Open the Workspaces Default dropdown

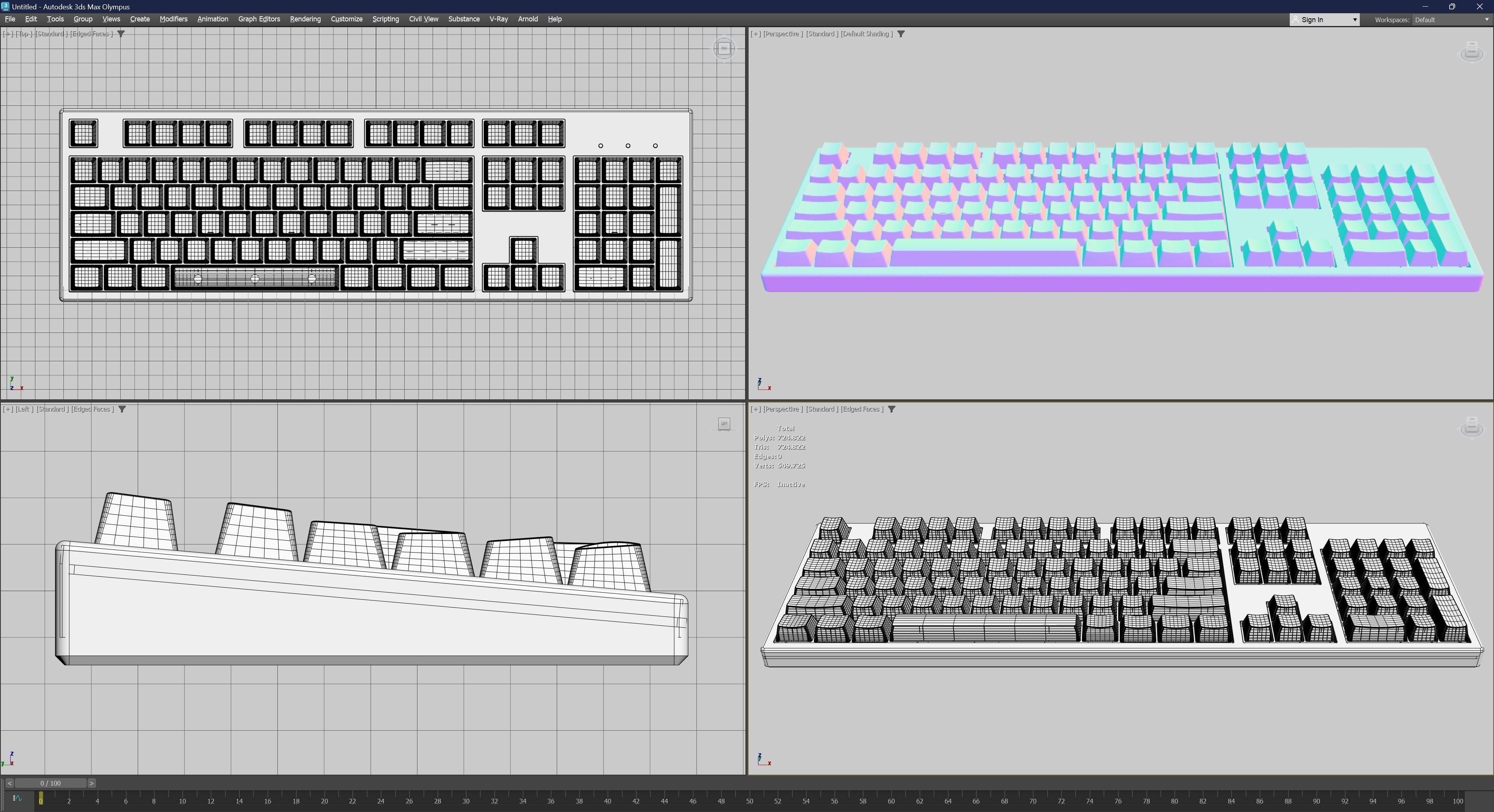[x=1452, y=20]
